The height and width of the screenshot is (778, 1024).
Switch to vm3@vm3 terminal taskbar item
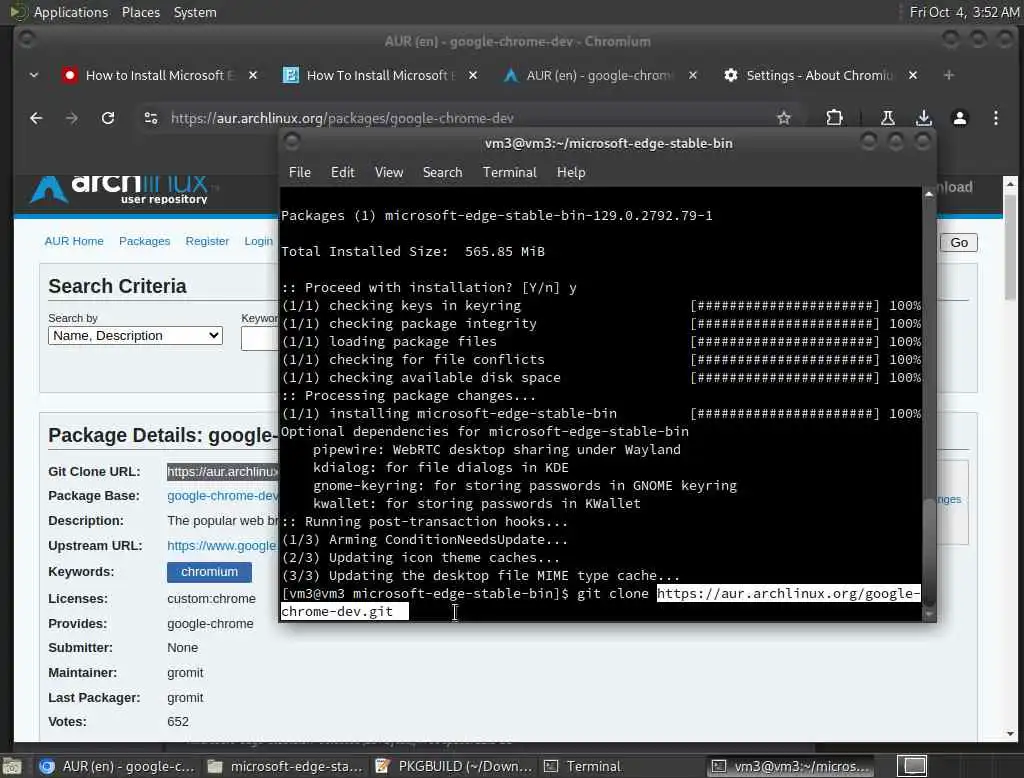790,766
